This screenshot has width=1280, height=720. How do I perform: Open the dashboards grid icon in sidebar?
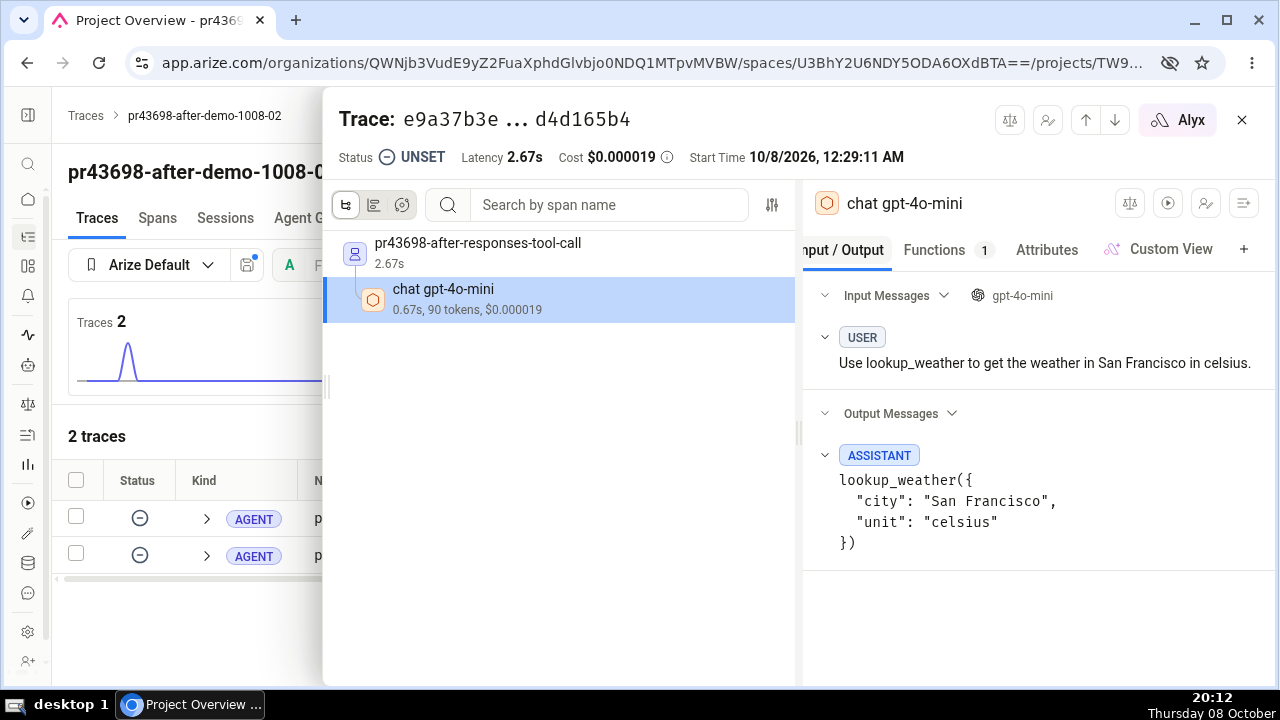[x=28, y=266]
